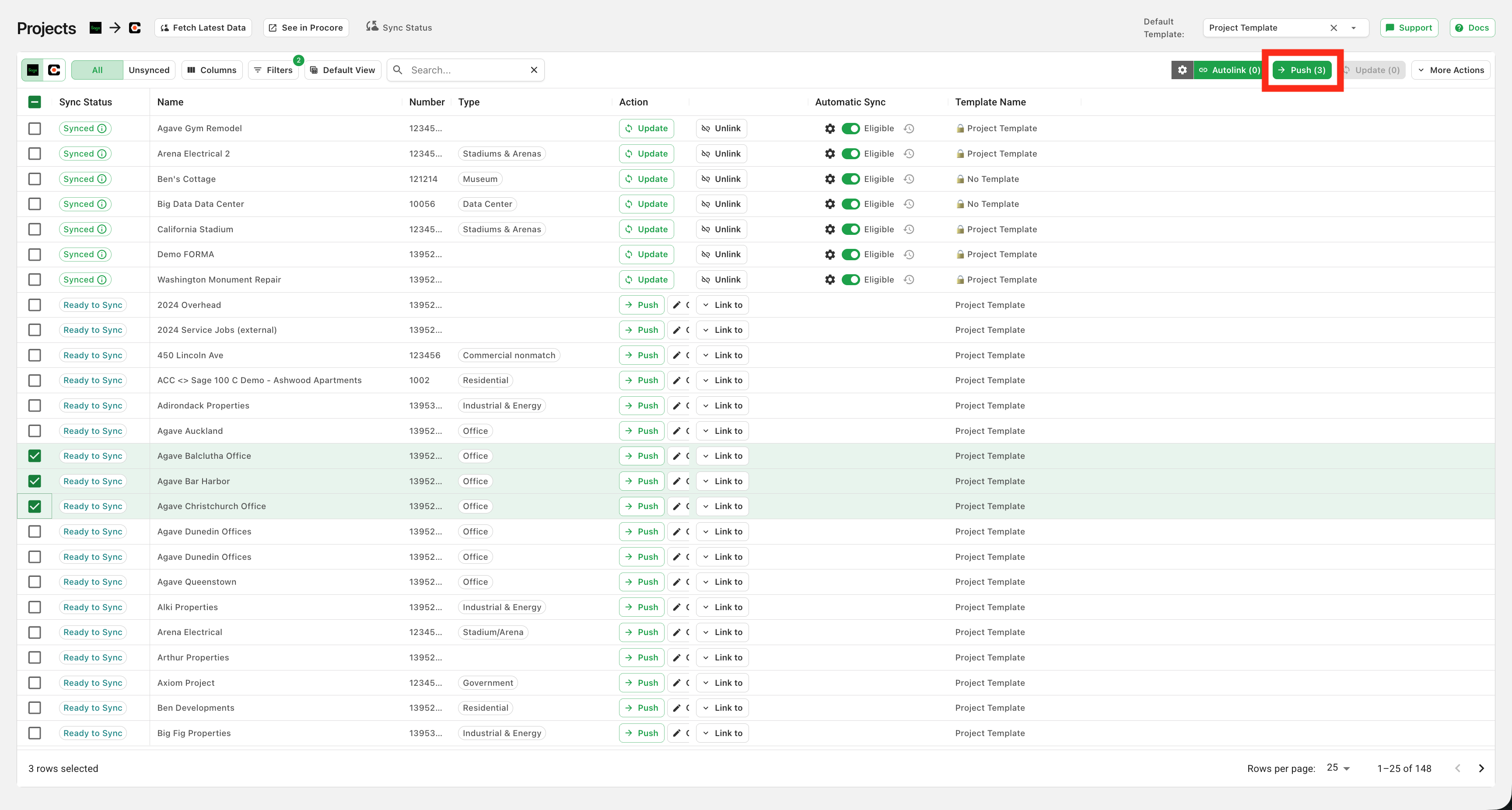Screen dimensions: 1512x810
Task: Click the Procore logo icon in header
Action: tap(135, 28)
